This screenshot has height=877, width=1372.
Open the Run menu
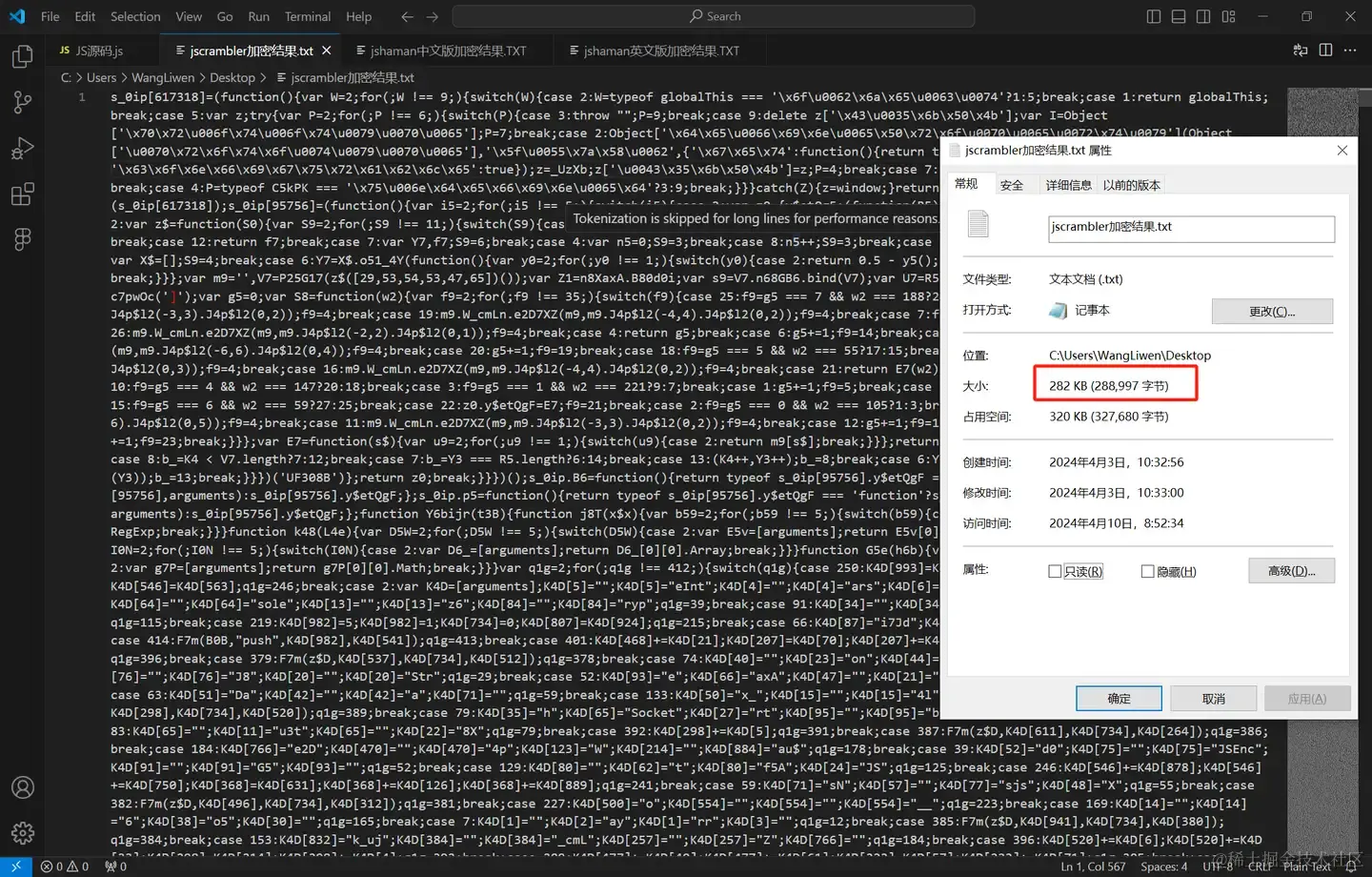[x=258, y=16]
